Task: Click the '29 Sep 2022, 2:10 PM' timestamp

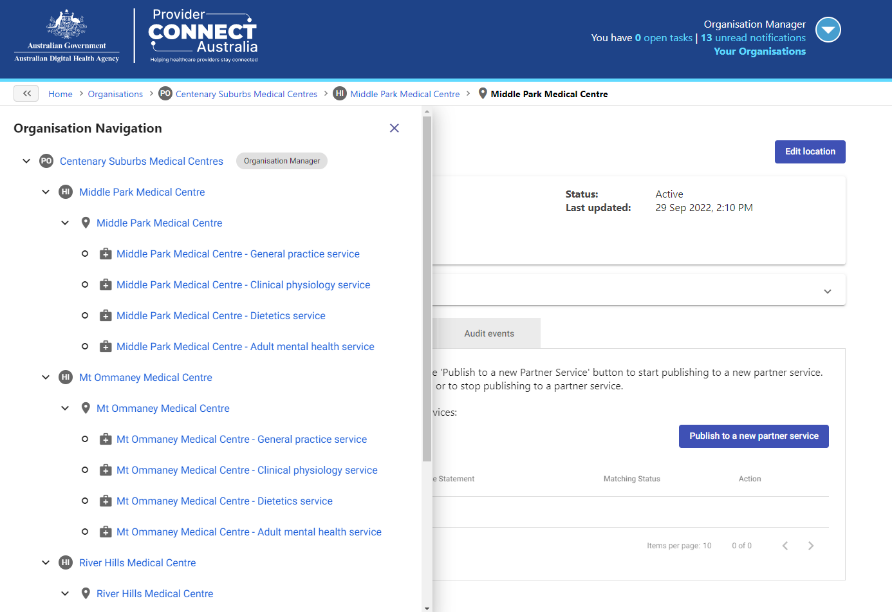Action: click(x=704, y=208)
